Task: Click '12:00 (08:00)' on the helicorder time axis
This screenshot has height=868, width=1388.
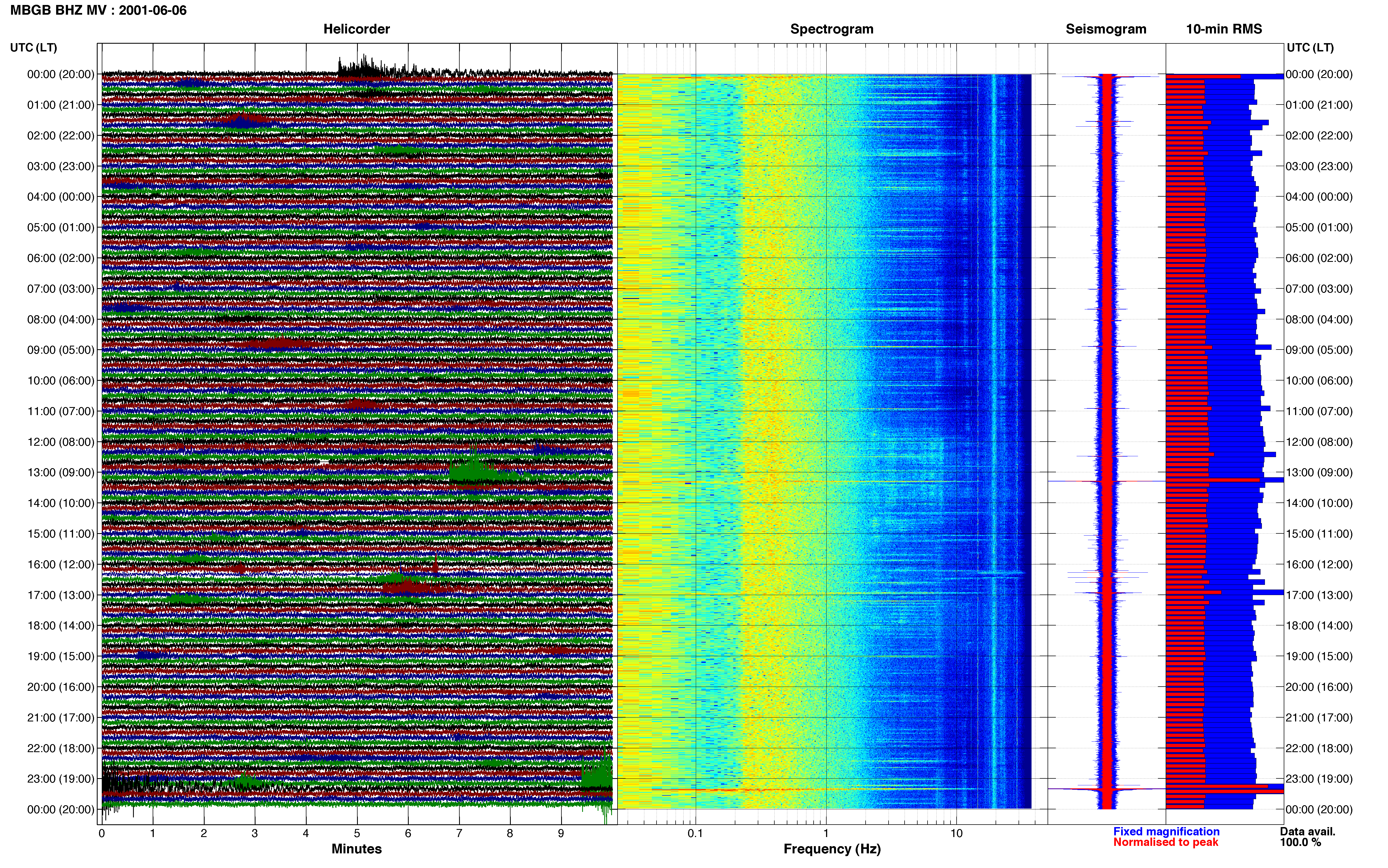Action: coord(61,442)
